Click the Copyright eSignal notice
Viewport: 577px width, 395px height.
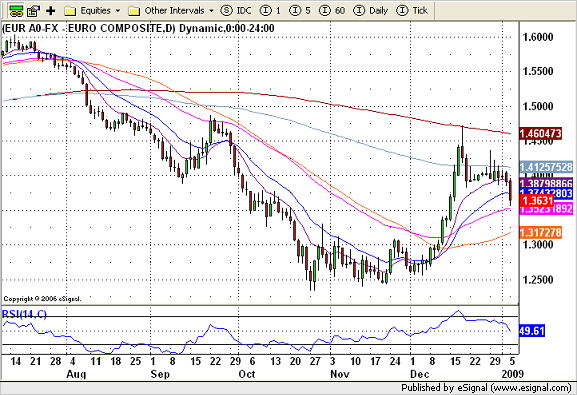click(x=42, y=299)
